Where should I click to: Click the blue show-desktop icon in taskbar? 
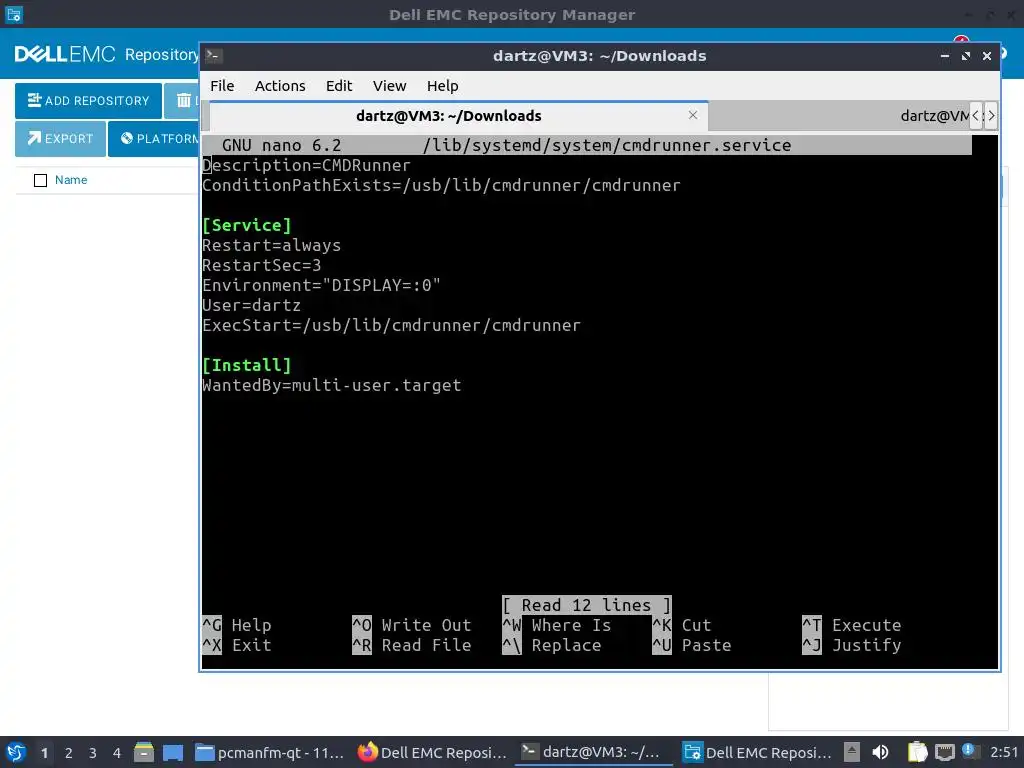click(173, 752)
